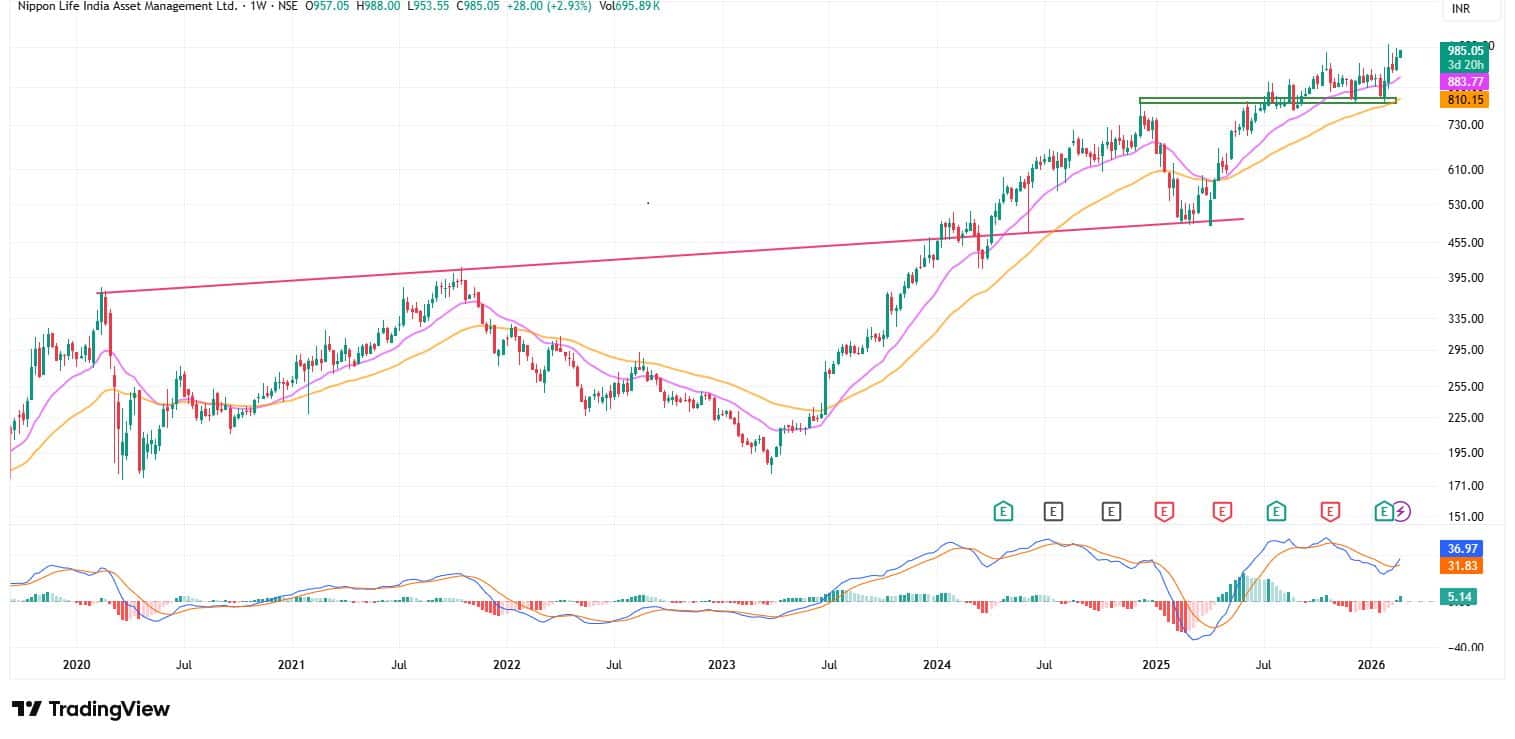Open the dark earnings marker near Jul 2024
Viewport: 1515px width, 739px height.
click(1053, 511)
